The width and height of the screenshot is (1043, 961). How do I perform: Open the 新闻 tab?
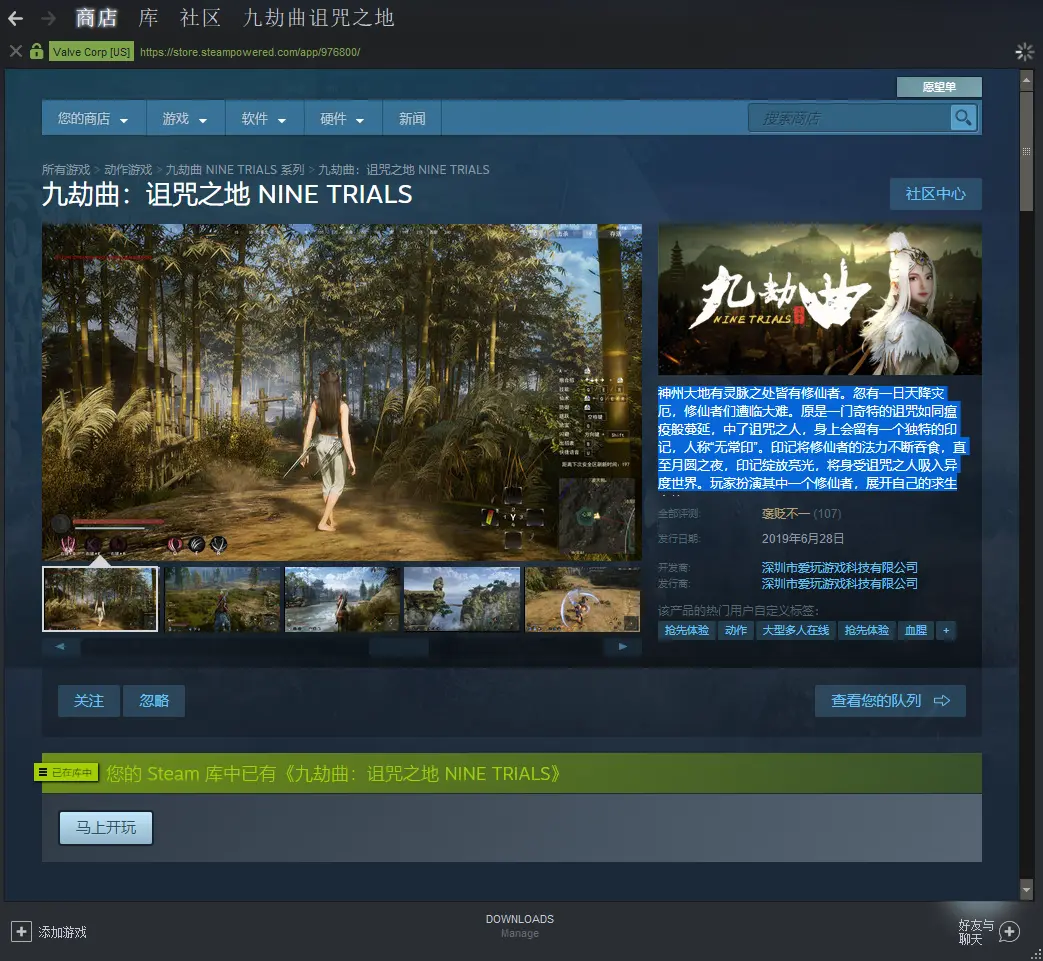point(412,118)
